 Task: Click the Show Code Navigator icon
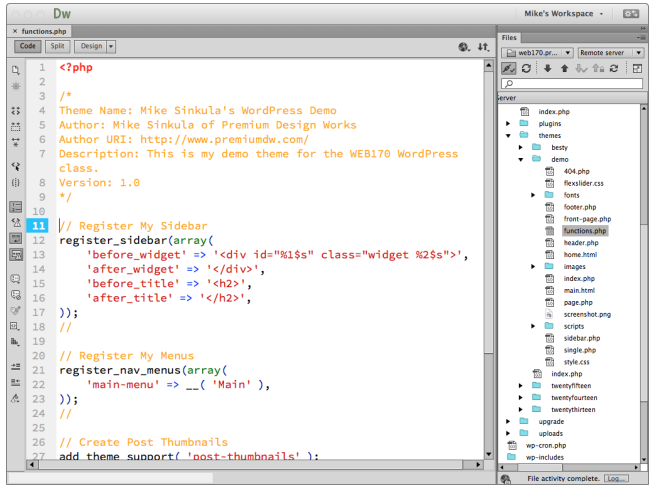pyautogui.click(x=15, y=86)
